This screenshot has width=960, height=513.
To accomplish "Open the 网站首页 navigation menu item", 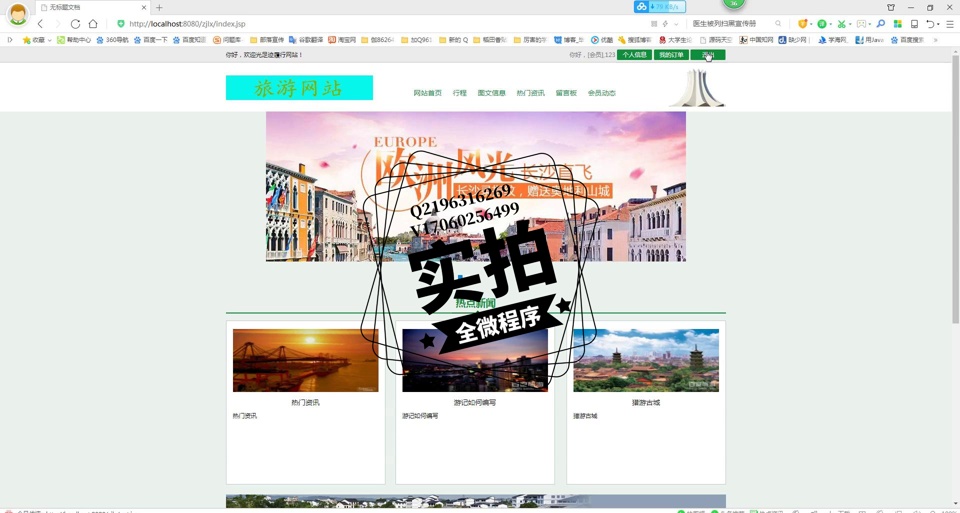I will (x=427, y=93).
